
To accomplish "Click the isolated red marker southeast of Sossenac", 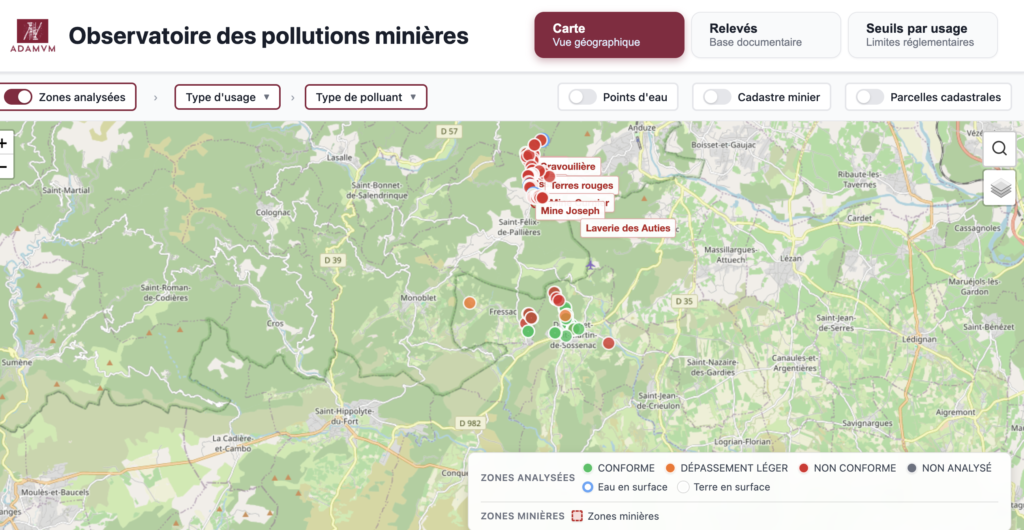I will (x=608, y=343).
